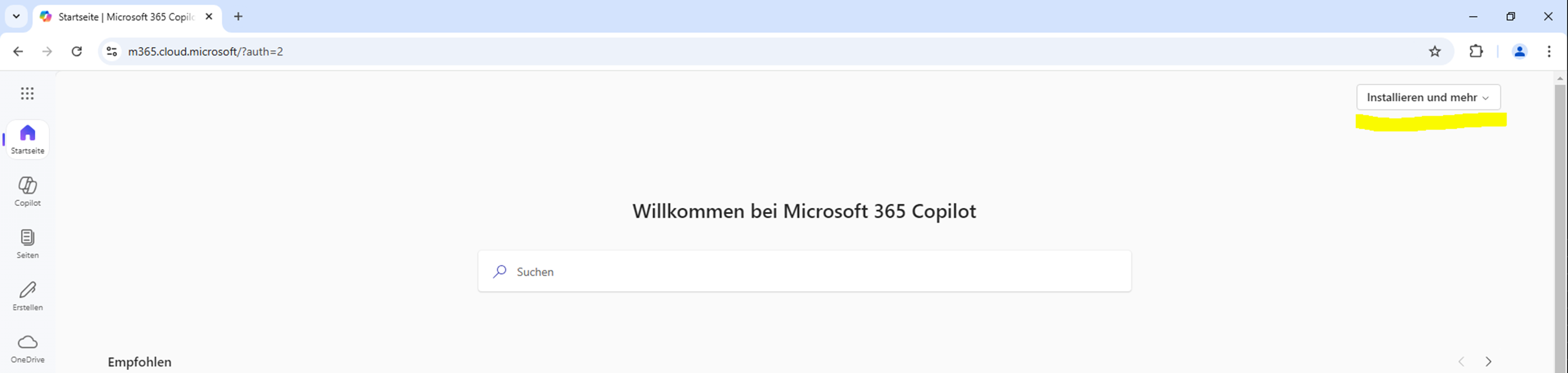Screen dimensions: 1568x373
Task: Click the Erstellen pencil icon
Action: point(27,290)
